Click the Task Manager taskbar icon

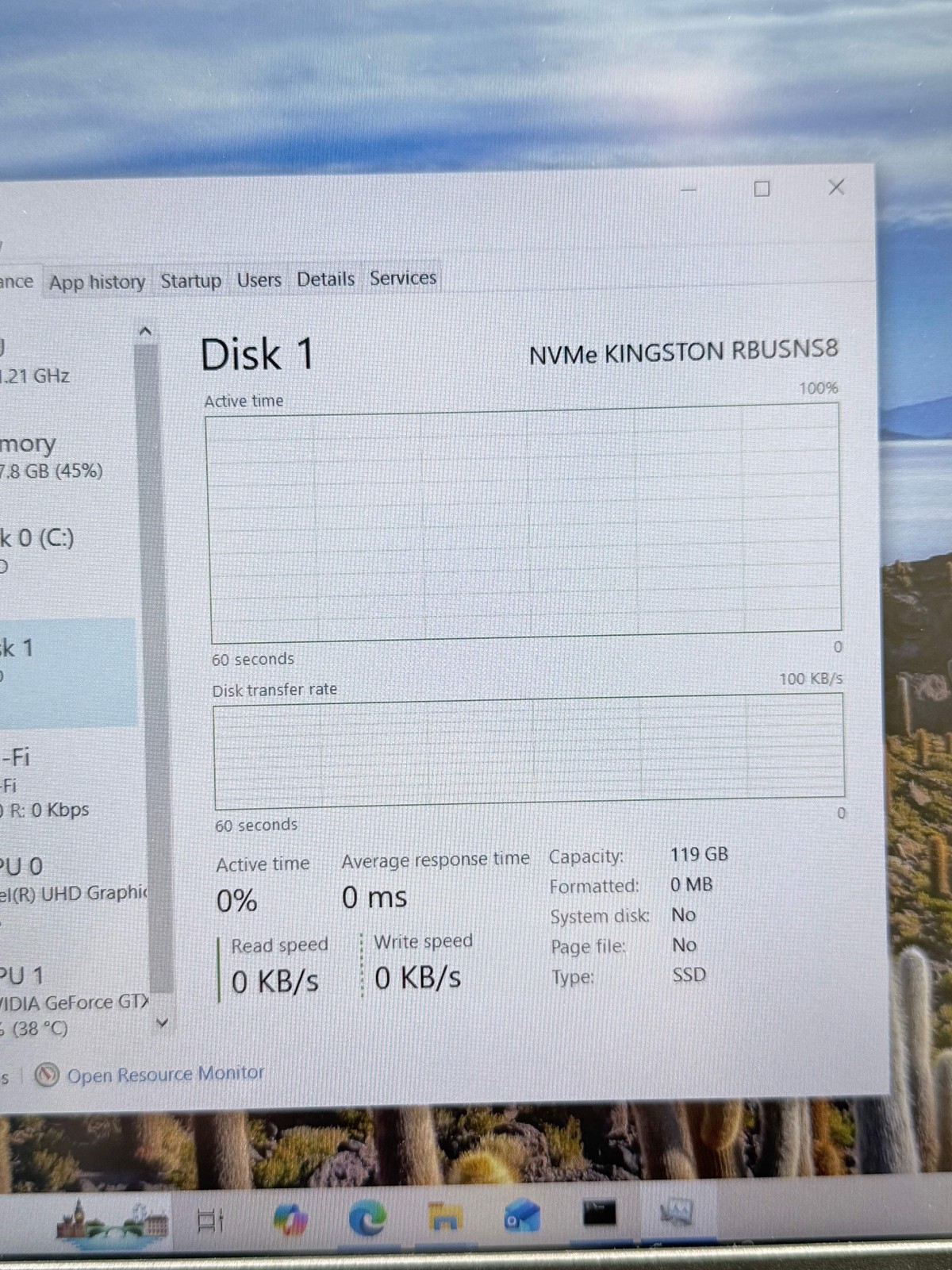click(x=677, y=1212)
